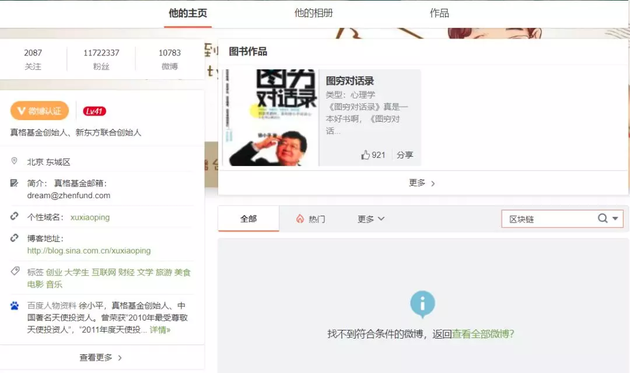Click the 查看全部微博 link
This screenshot has height=373, width=630.
coord(483,334)
